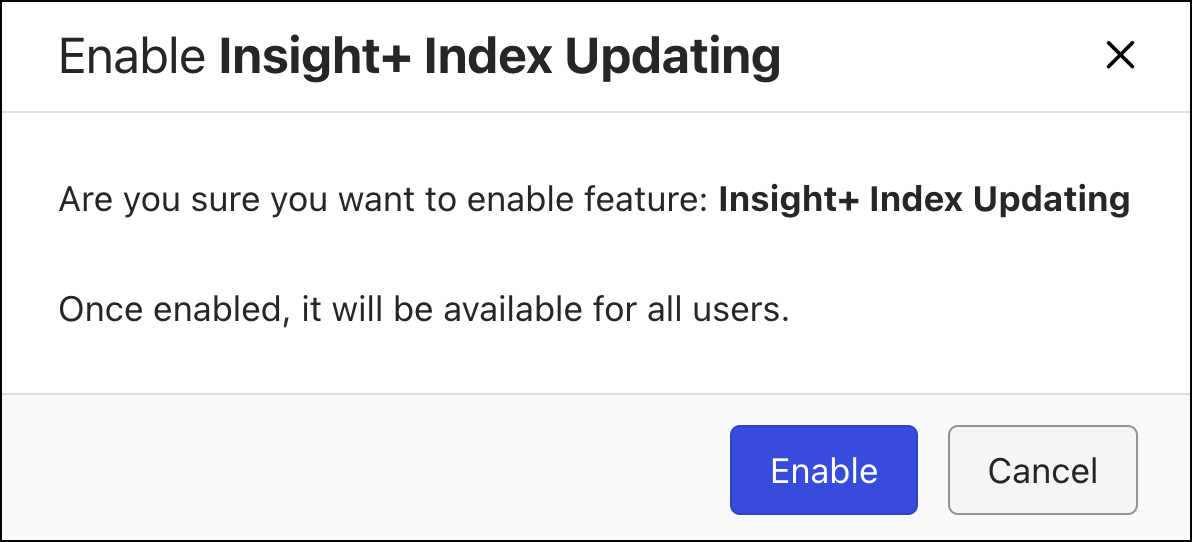Click bold "Updating" in the body text

tap(1052, 200)
